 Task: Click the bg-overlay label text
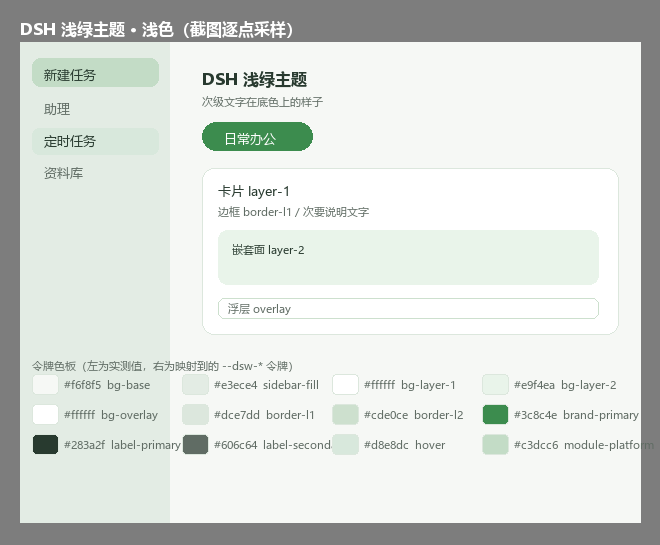pyautogui.click(x=129, y=415)
